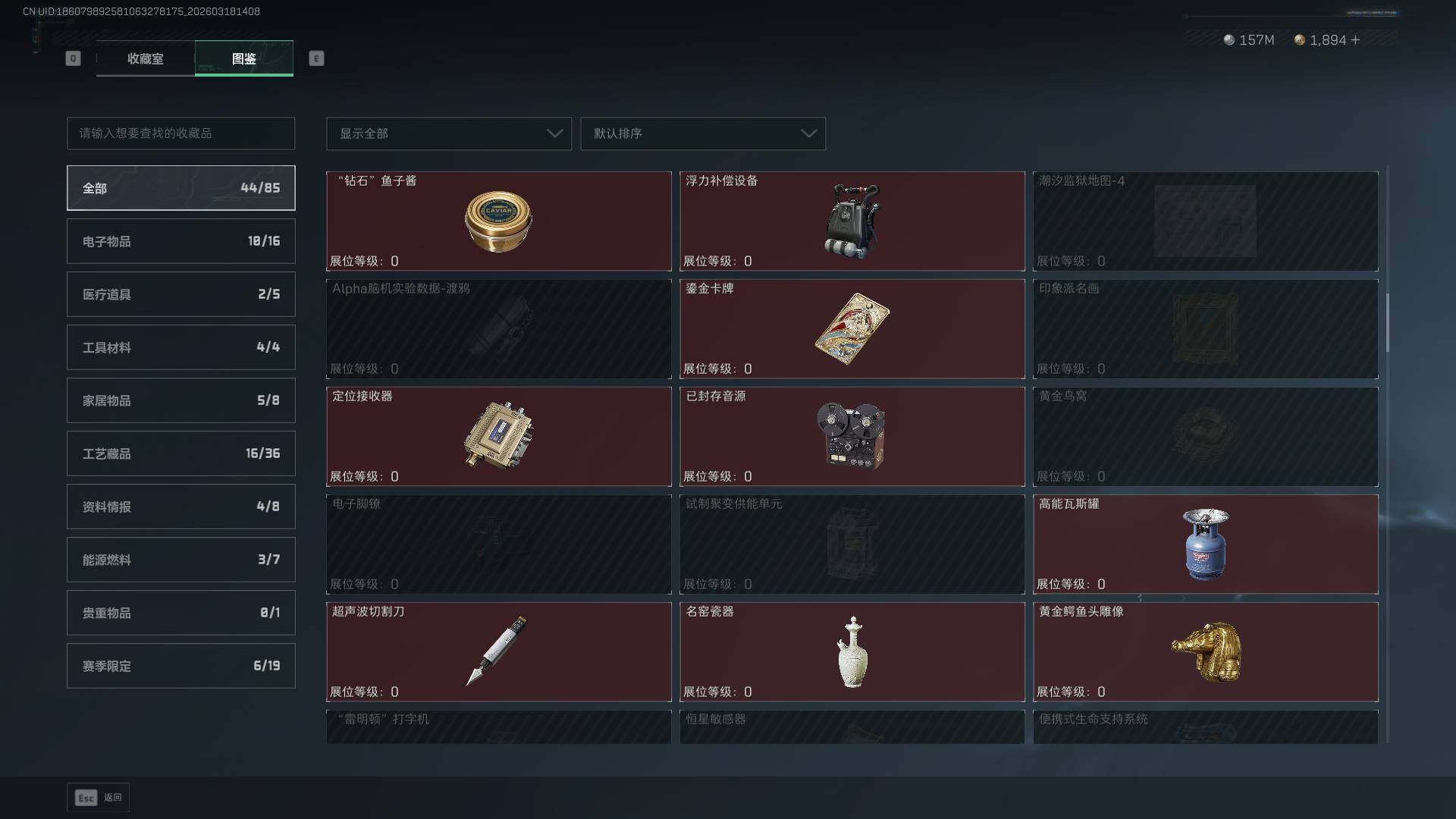1456x819 pixels.
Task: Click the ultrasonic cutting knife icon
Action: pos(497,651)
